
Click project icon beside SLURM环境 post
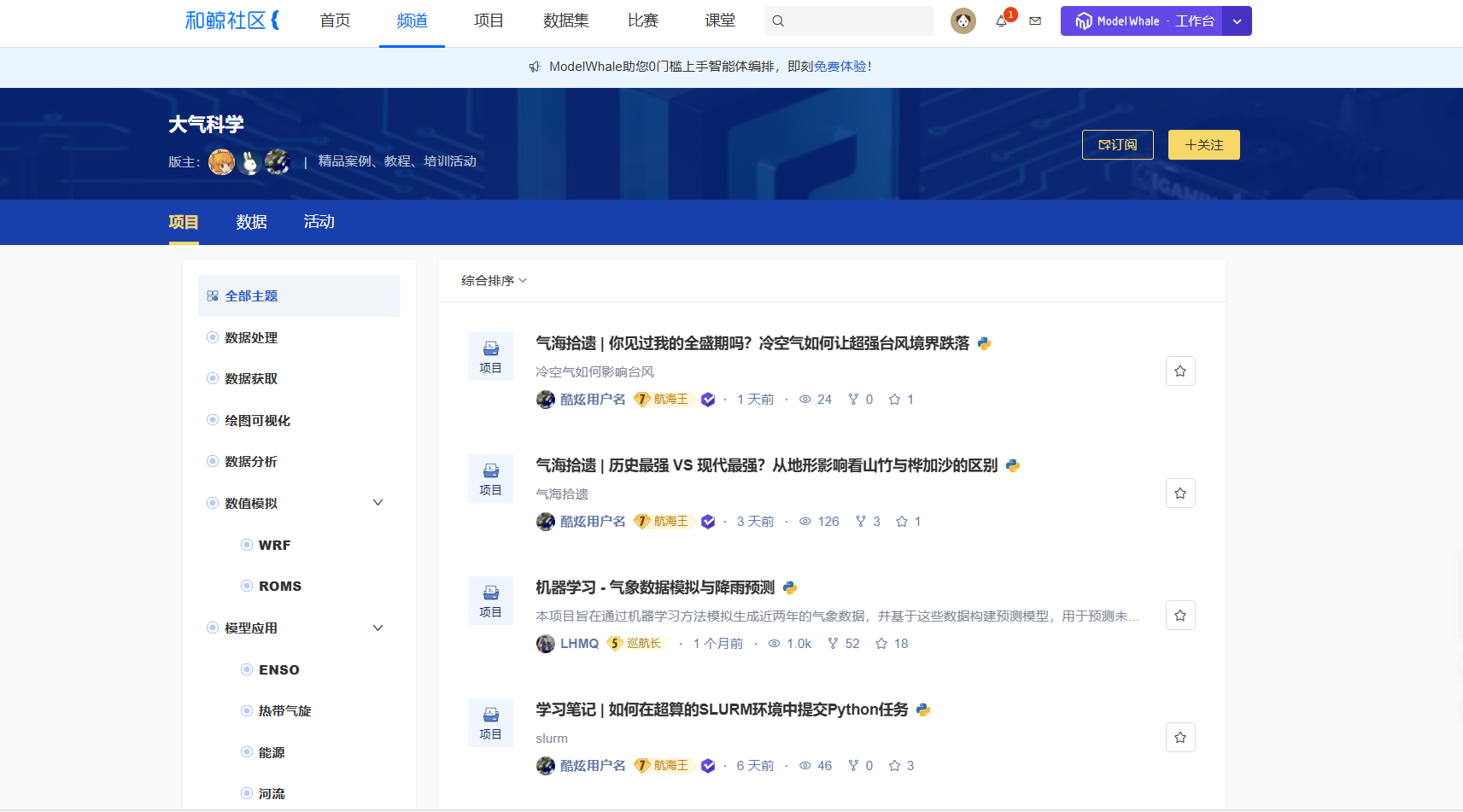point(490,722)
